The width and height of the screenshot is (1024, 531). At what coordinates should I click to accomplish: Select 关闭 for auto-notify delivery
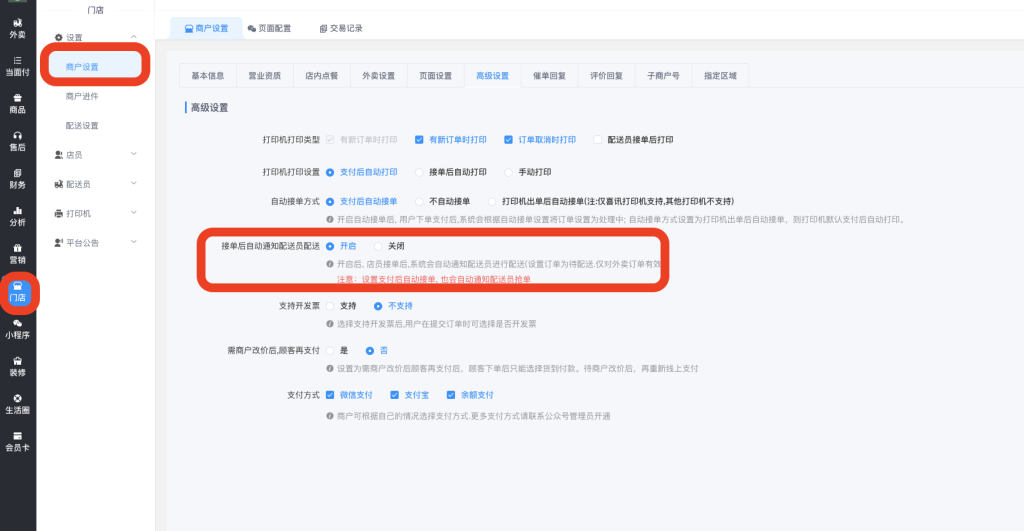coord(378,246)
